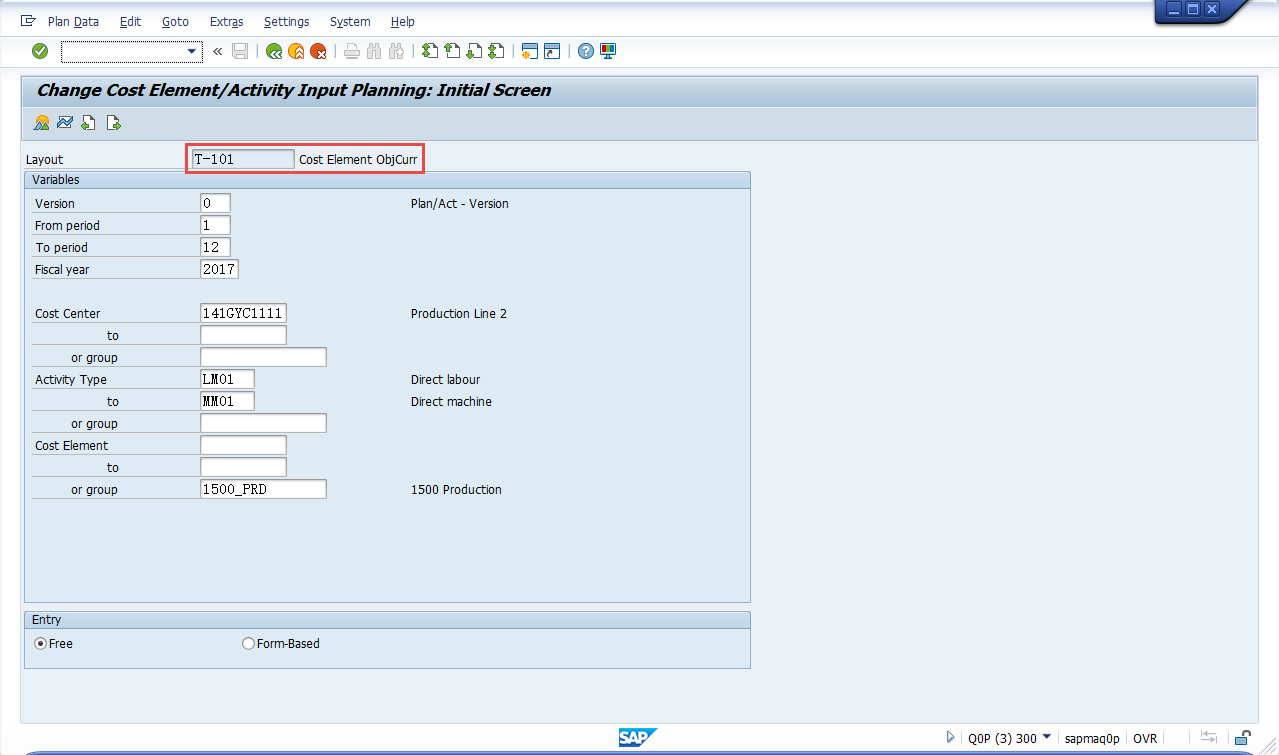Click the Cost Center 'or group' field

click(263, 357)
